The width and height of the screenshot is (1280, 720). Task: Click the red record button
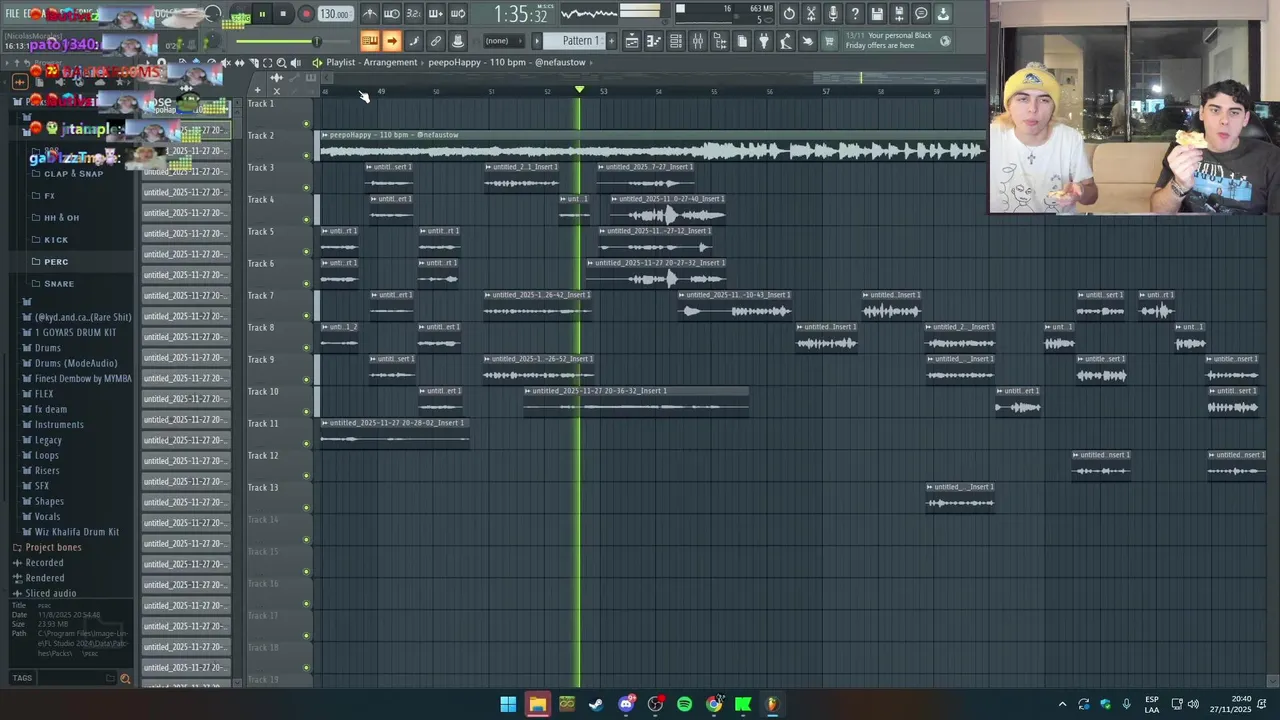pos(306,14)
